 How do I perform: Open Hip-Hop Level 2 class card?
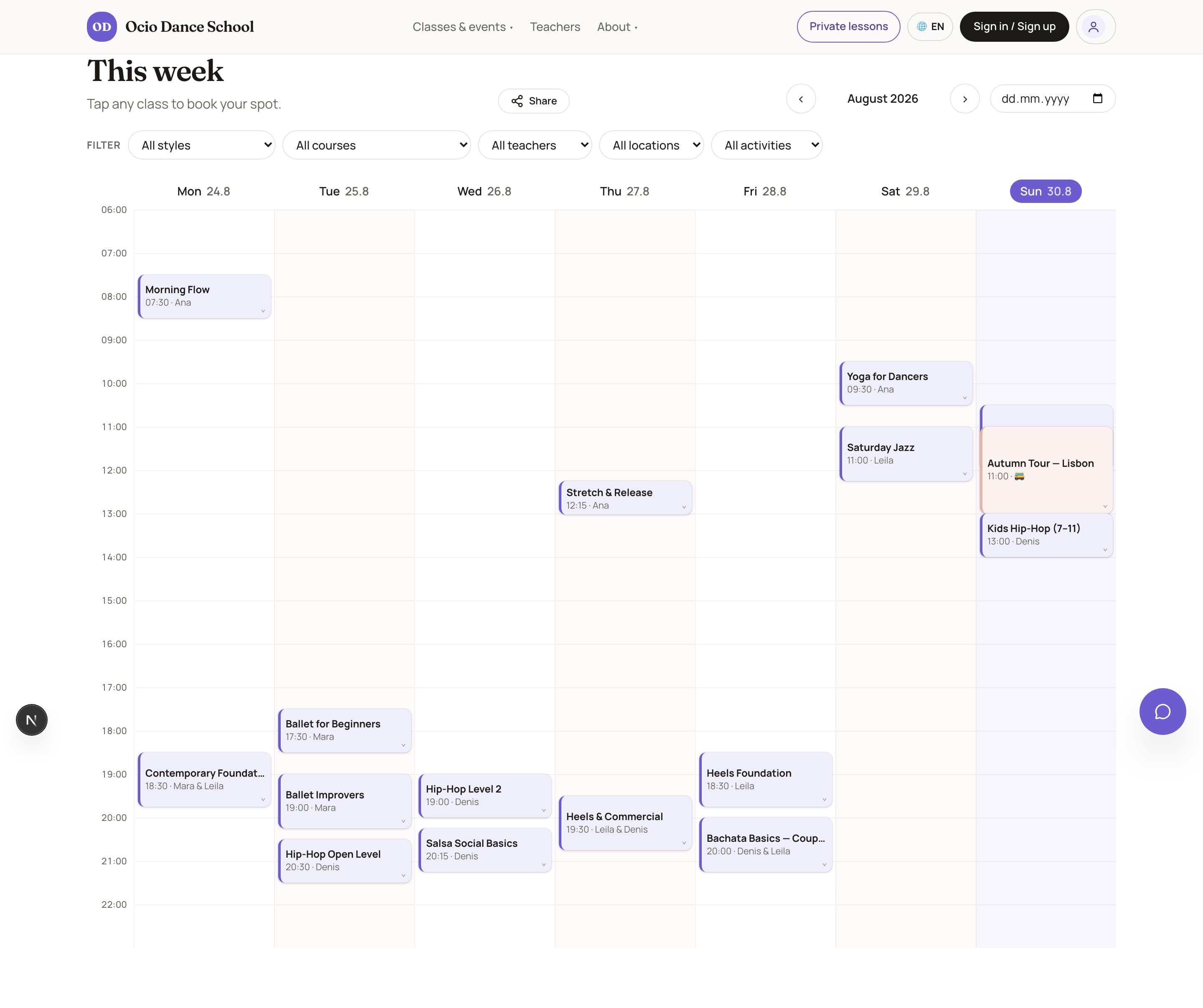click(x=485, y=795)
